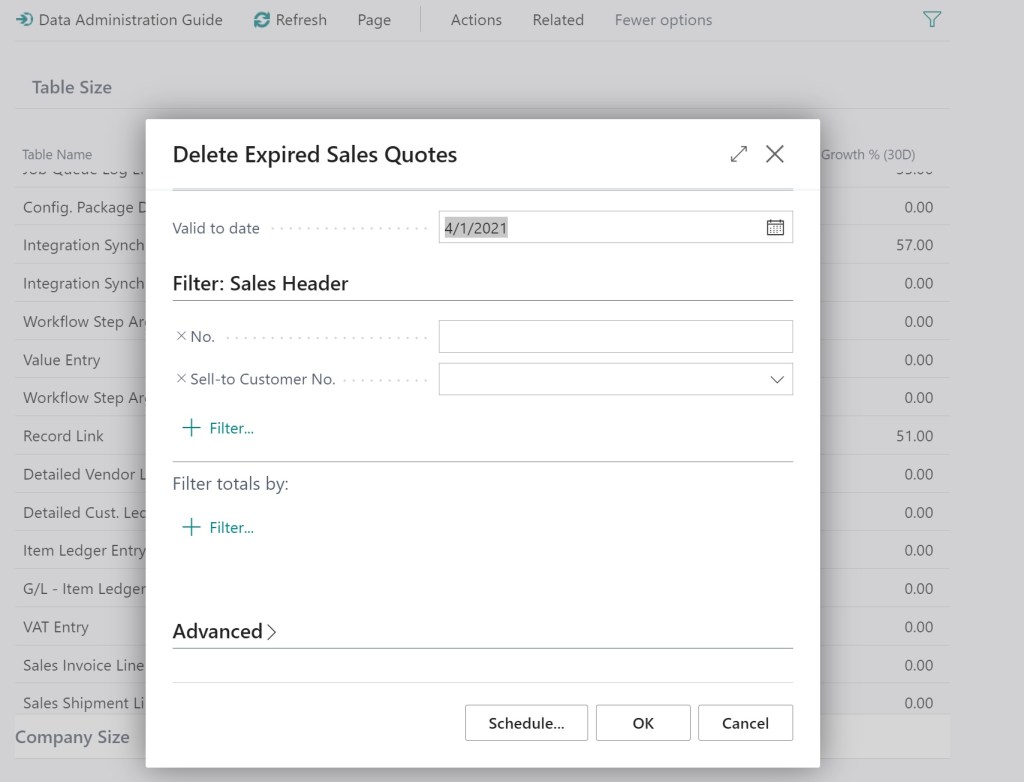The width and height of the screenshot is (1024, 782).
Task: Click the filter funnel icon
Action: pyautogui.click(x=932, y=20)
